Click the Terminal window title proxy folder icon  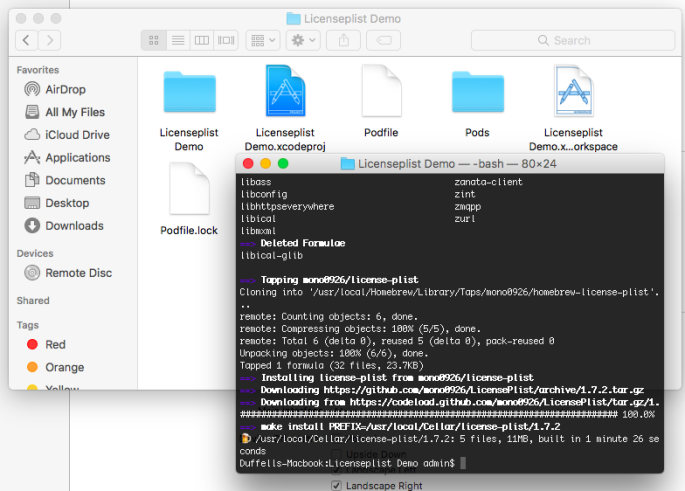pyautogui.click(x=348, y=164)
